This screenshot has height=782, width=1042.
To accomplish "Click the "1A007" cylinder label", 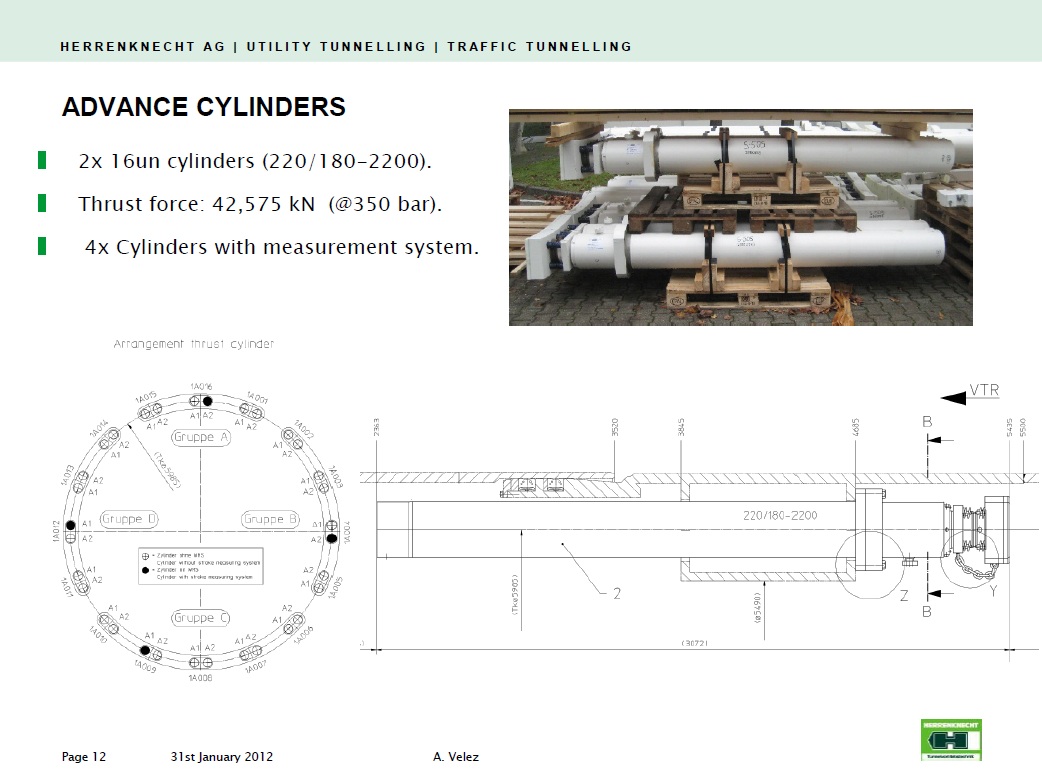I will point(256,666).
